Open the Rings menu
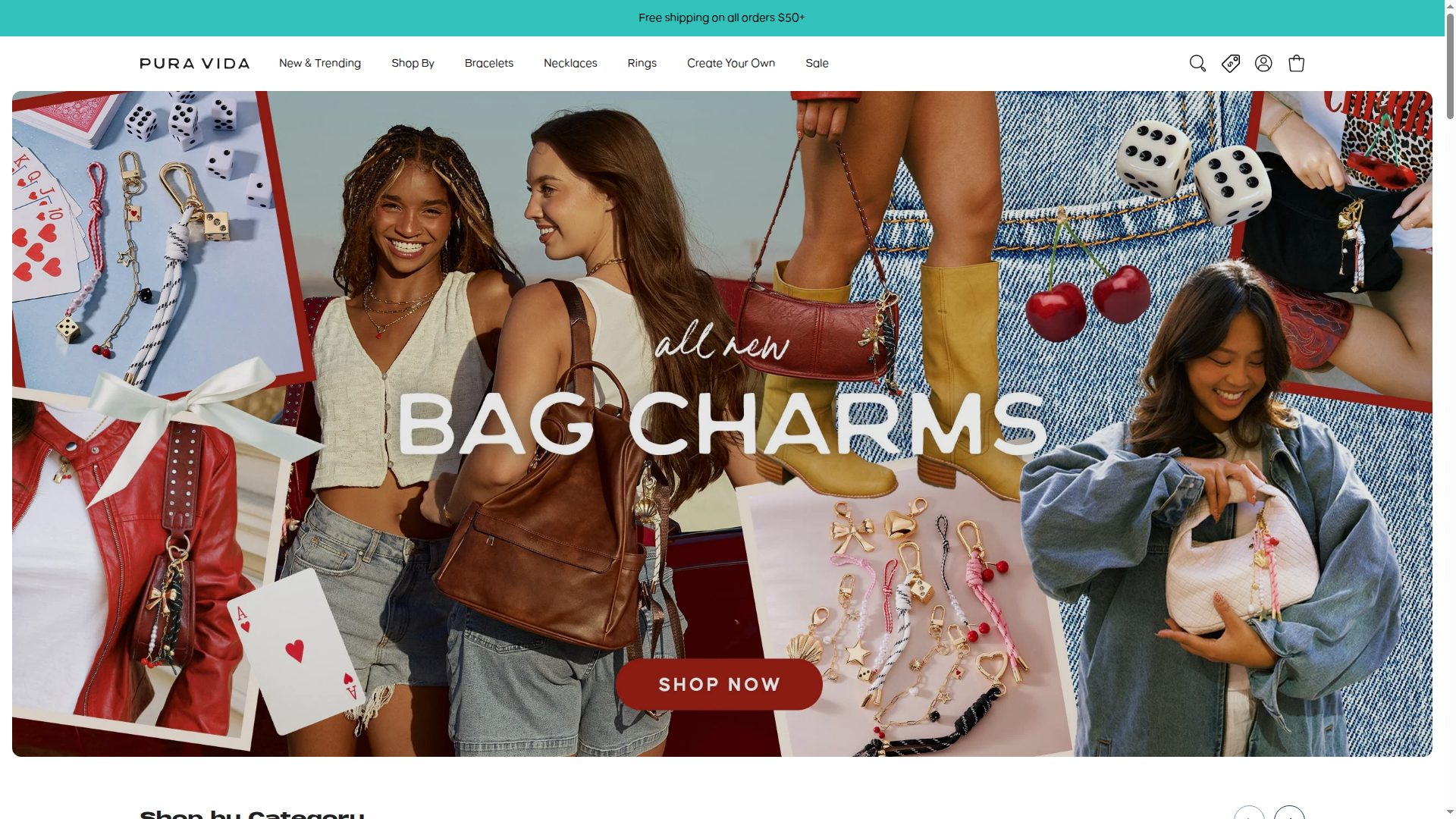The image size is (1456, 819). point(642,63)
